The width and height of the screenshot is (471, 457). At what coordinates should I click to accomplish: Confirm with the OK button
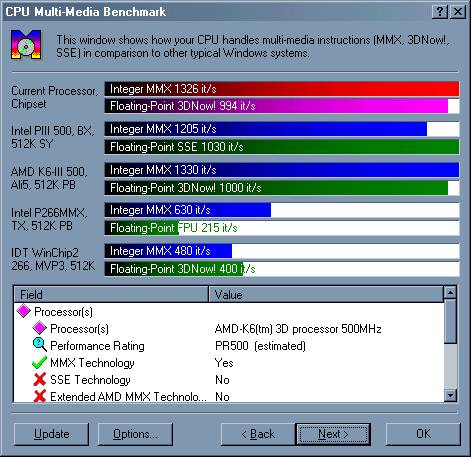pyautogui.click(x=423, y=434)
